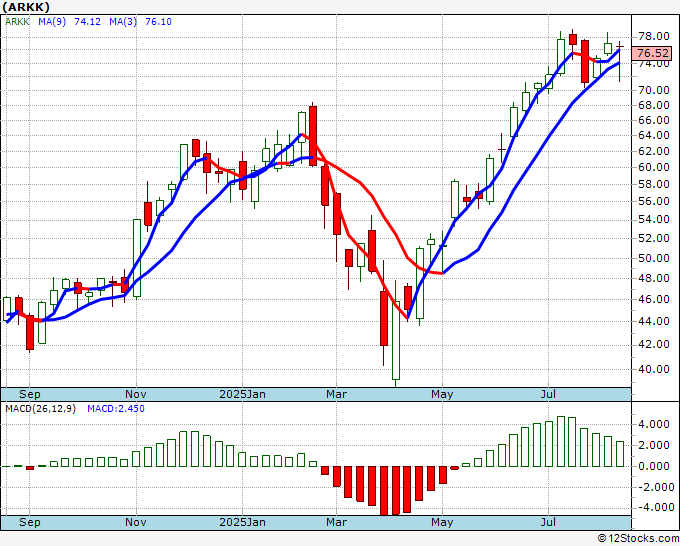Select Jul on the price chart time axis
The height and width of the screenshot is (546, 680).
(549, 394)
